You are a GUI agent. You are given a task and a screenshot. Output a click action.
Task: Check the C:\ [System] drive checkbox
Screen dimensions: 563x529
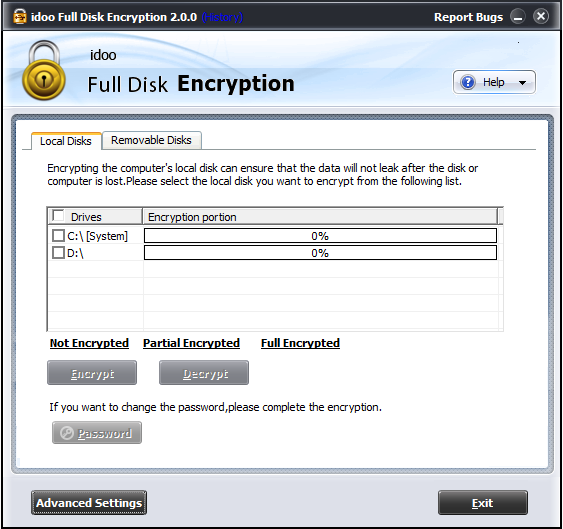coord(58,236)
